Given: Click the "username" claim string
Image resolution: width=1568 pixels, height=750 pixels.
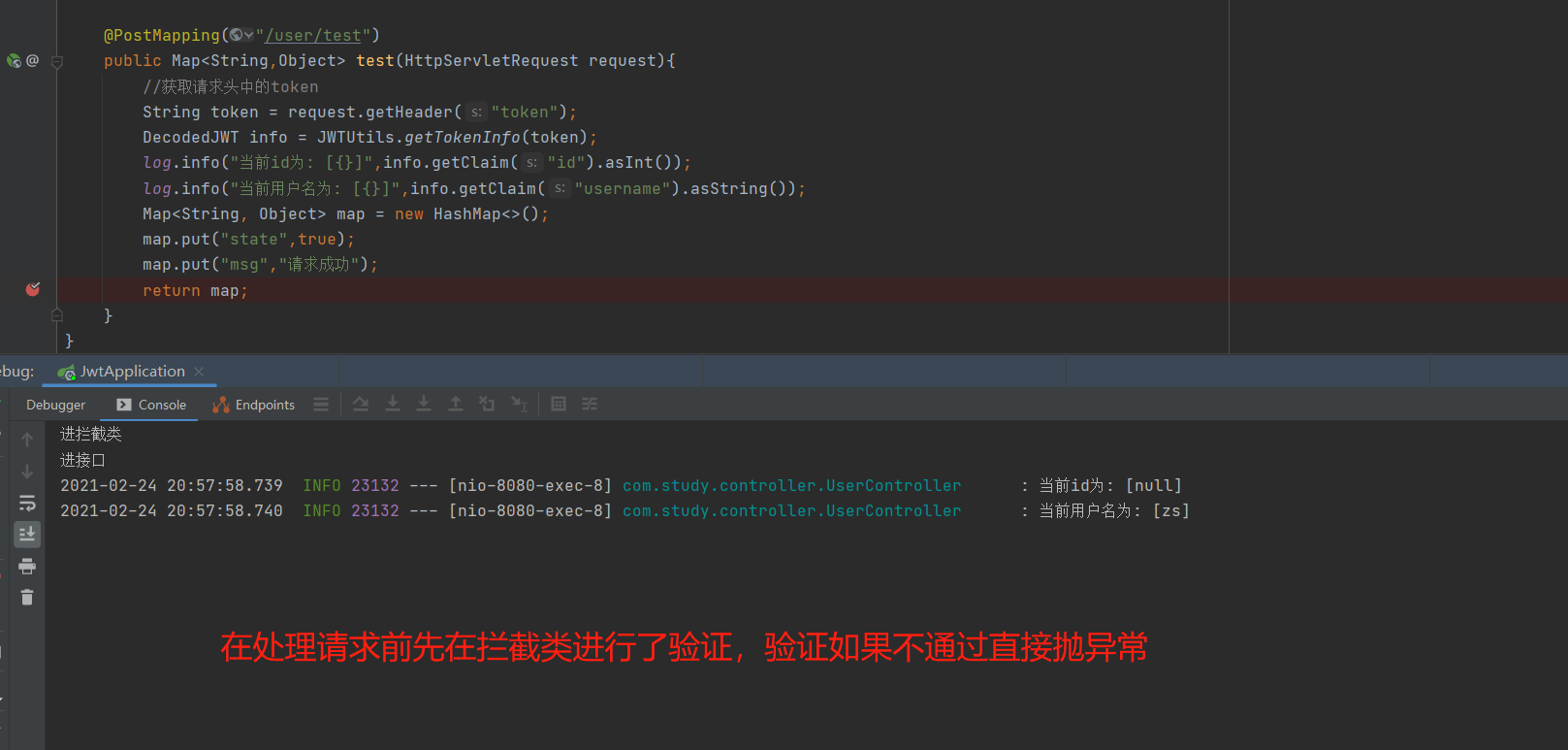Looking at the screenshot, I should (x=623, y=188).
